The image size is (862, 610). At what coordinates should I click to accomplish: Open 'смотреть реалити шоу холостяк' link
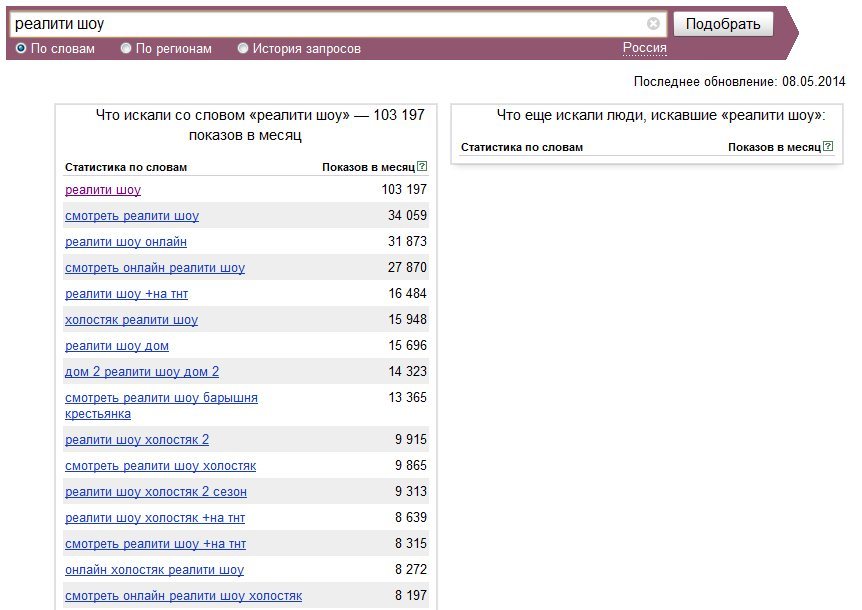pos(161,465)
